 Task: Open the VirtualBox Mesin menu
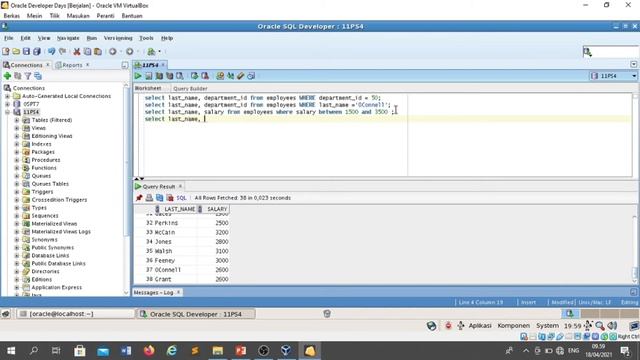coord(34,16)
